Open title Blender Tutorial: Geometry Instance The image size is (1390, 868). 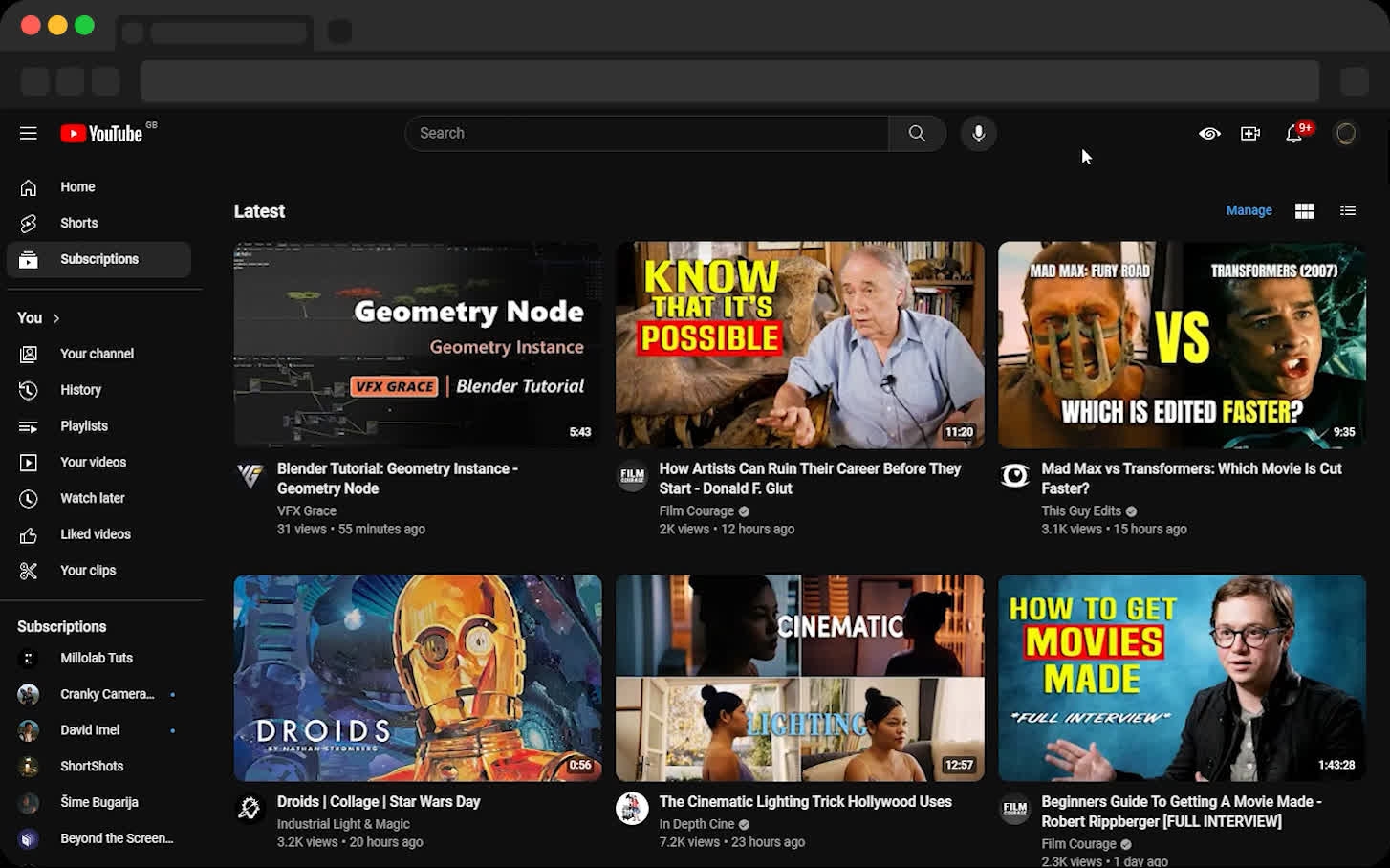[x=398, y=479]
